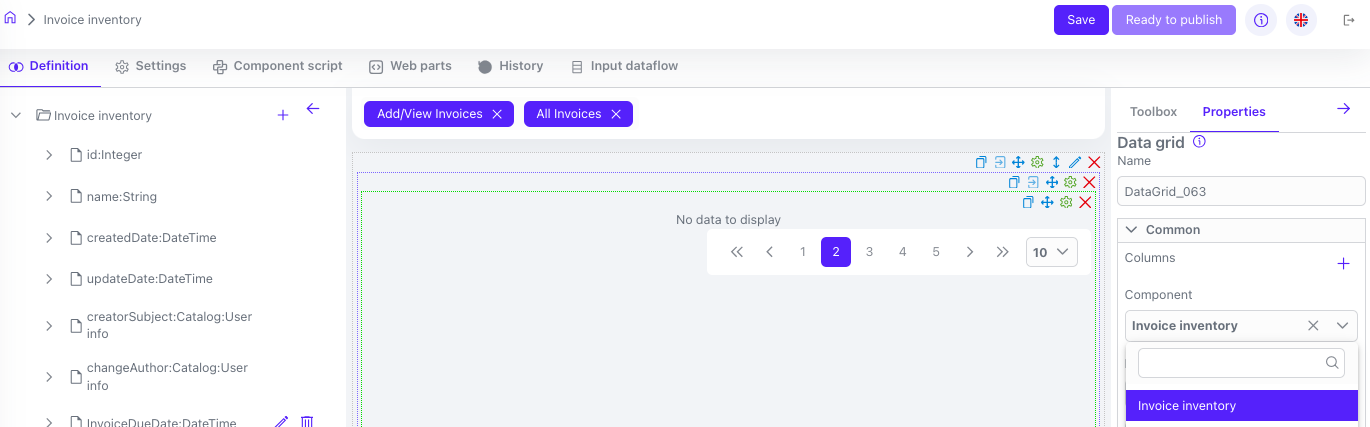Collapse the Invoice inventory root node
Image resolution: width=1370 pixels, height=427 pixels.
pyautogui.click(x=16, y=115)
